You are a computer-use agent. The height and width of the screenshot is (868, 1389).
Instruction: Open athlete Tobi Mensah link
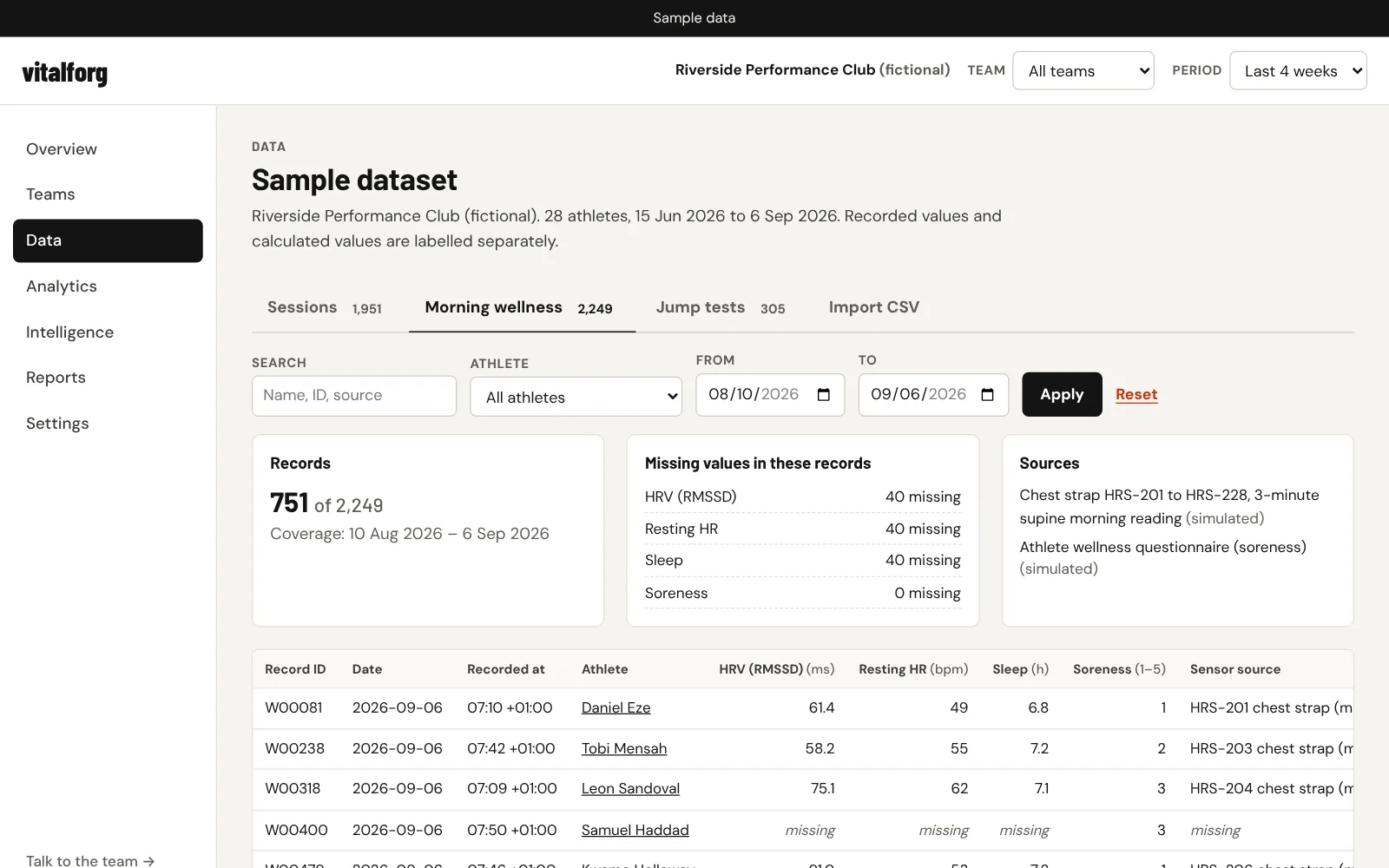(x=624, y=748)
